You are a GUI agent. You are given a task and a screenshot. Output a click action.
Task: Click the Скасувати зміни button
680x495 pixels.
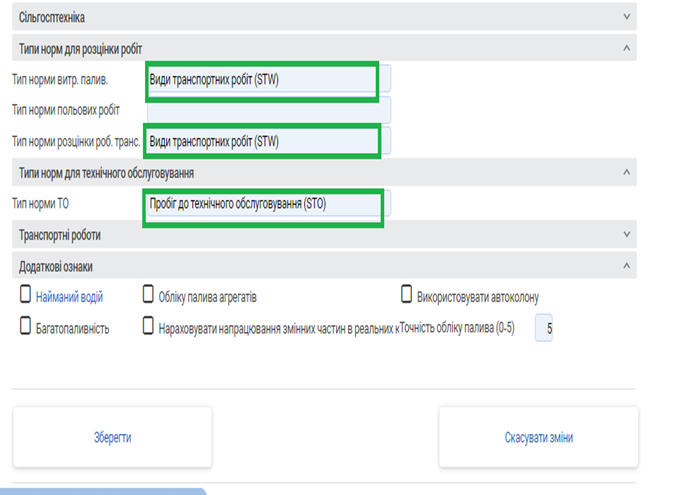pos(538,437)
